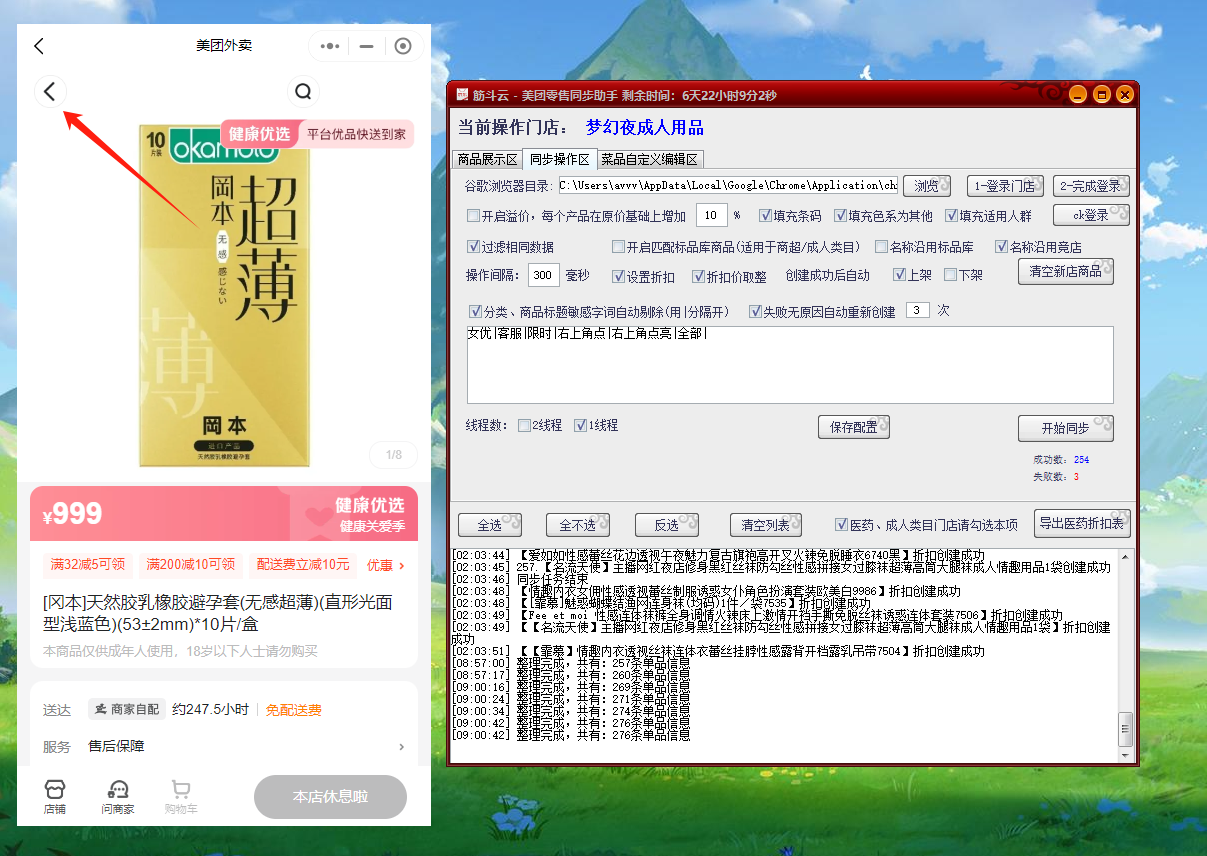Image resolution: width=1207 pixels, height=856 pixels.
Task: Click the 1/8 image counter badge
Action: tap(394, 455)
